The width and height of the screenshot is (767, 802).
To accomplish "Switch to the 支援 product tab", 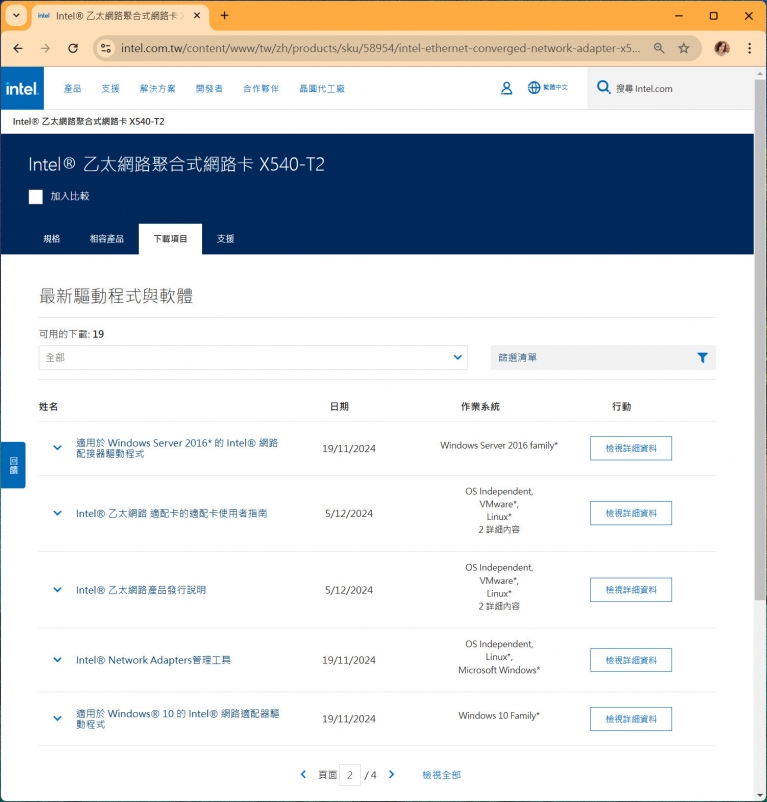I will tap(225, 239).
